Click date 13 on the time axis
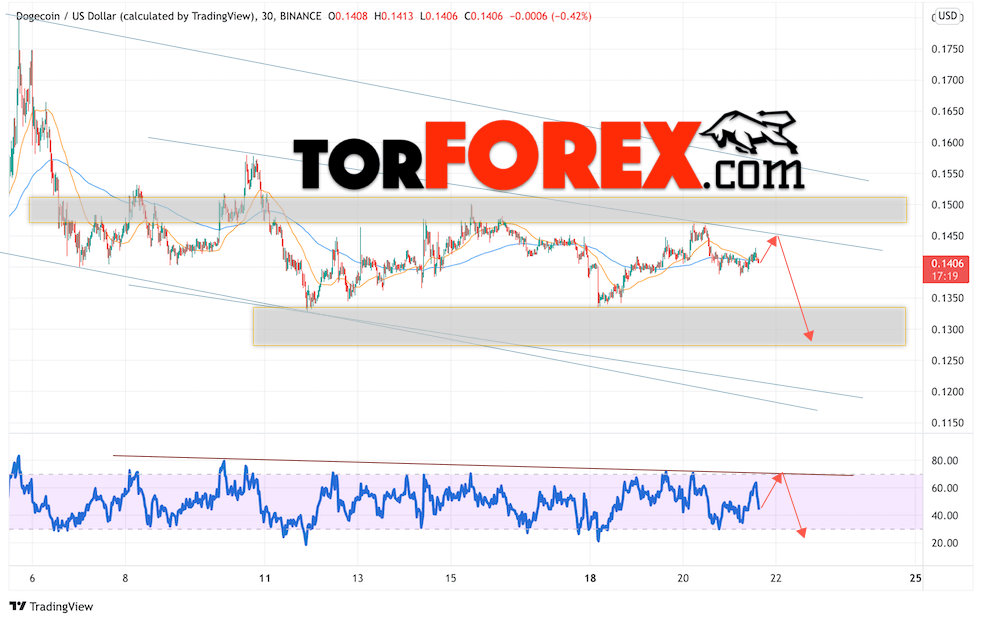The width and height of the screenshot is (982, 622). click(358, 578)
